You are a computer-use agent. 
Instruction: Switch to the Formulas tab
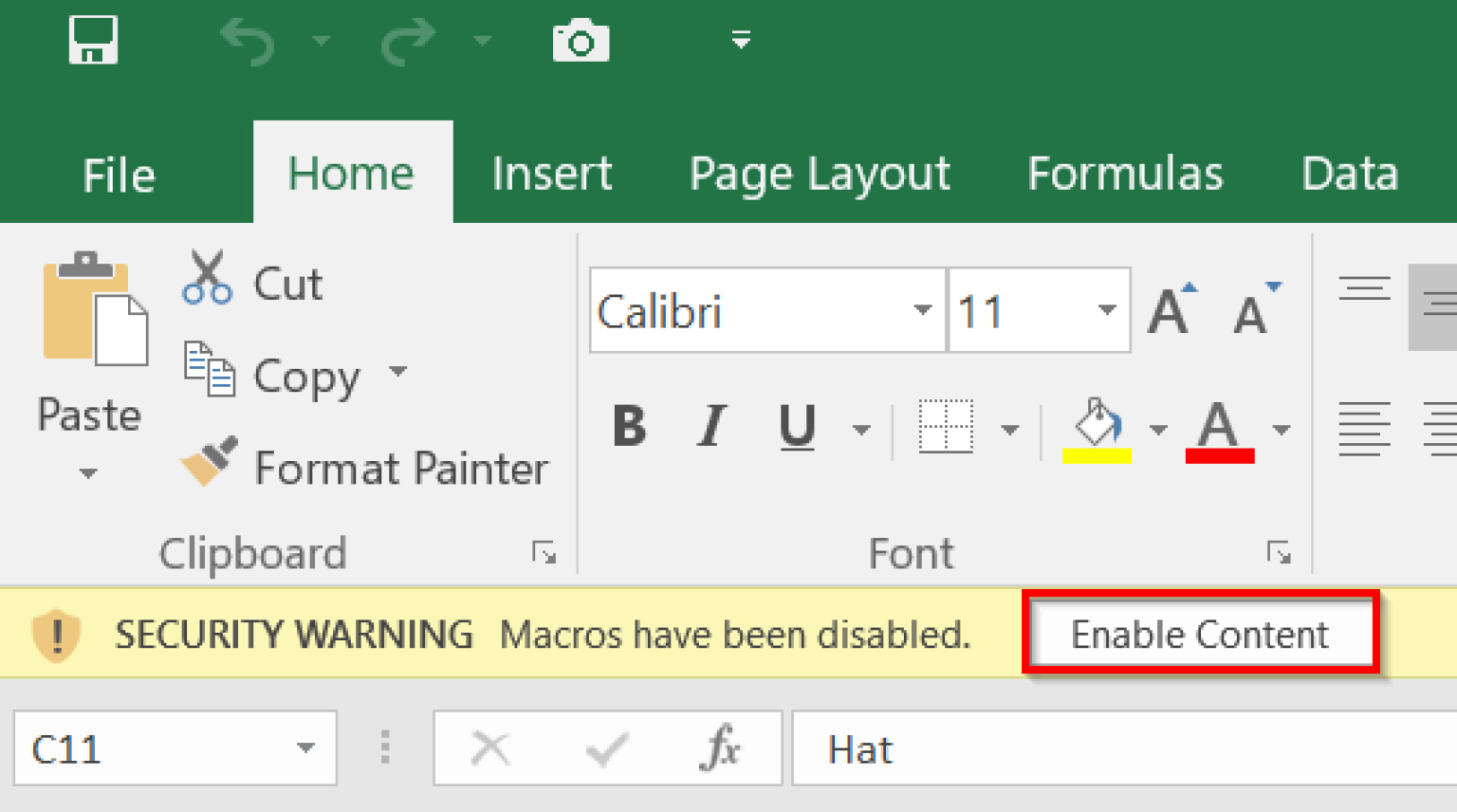[1125, 173]
